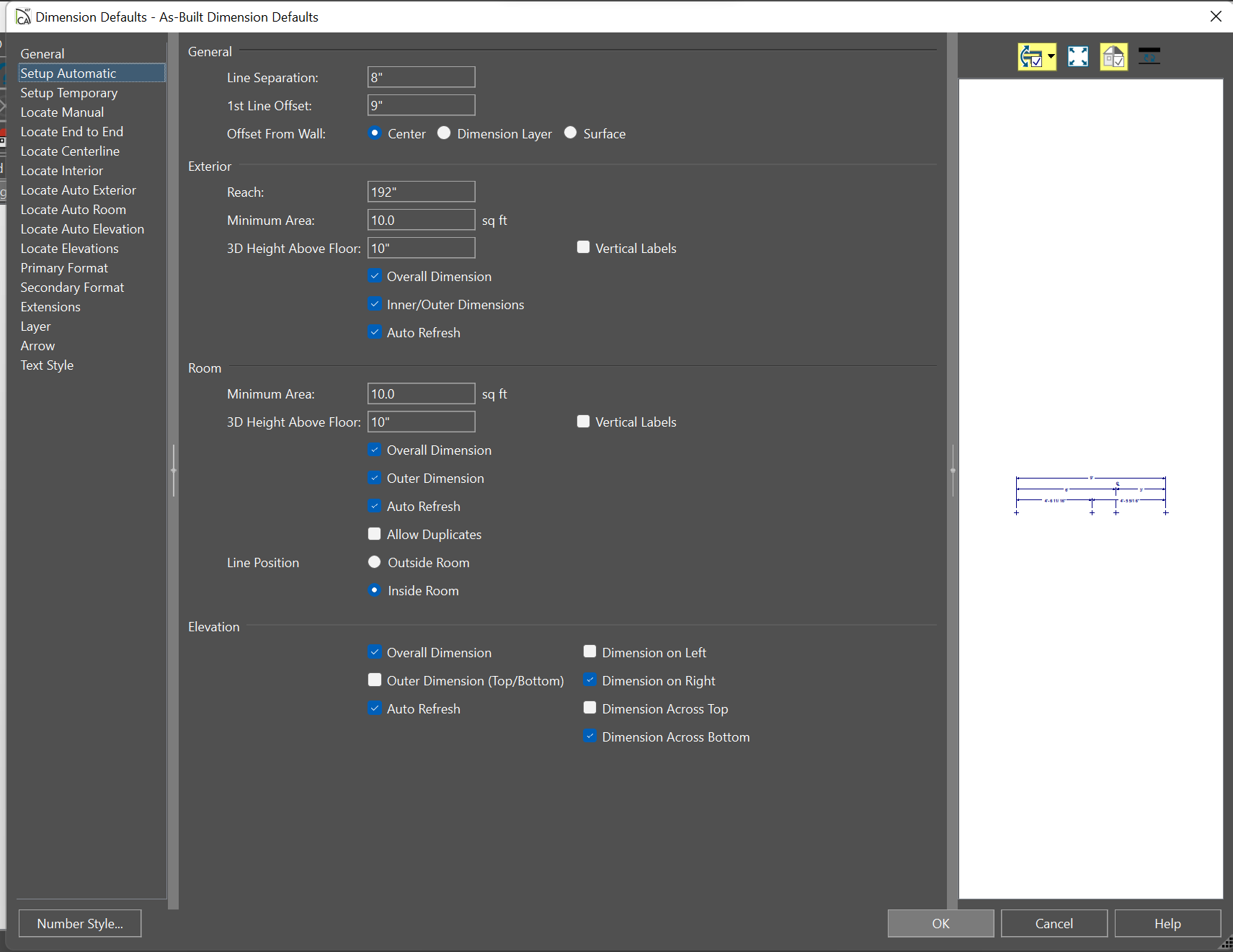Go to the Text Style panel
Viewport: 1233px width, 952px height.
pyautogui.click(x=47, y=365)
